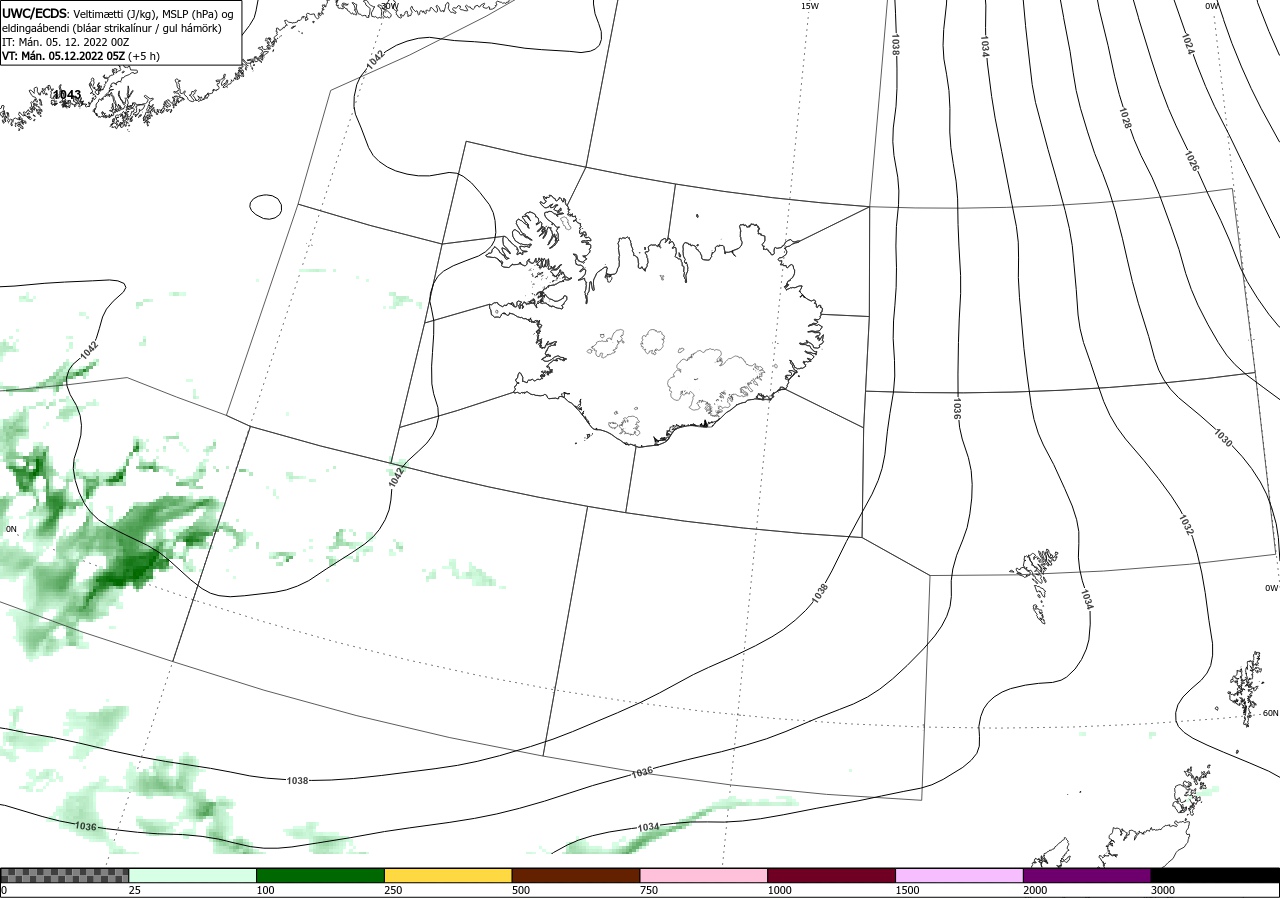1280x898 pixels.
Task: Click the "1028" isobar label
Action: 1125,117
